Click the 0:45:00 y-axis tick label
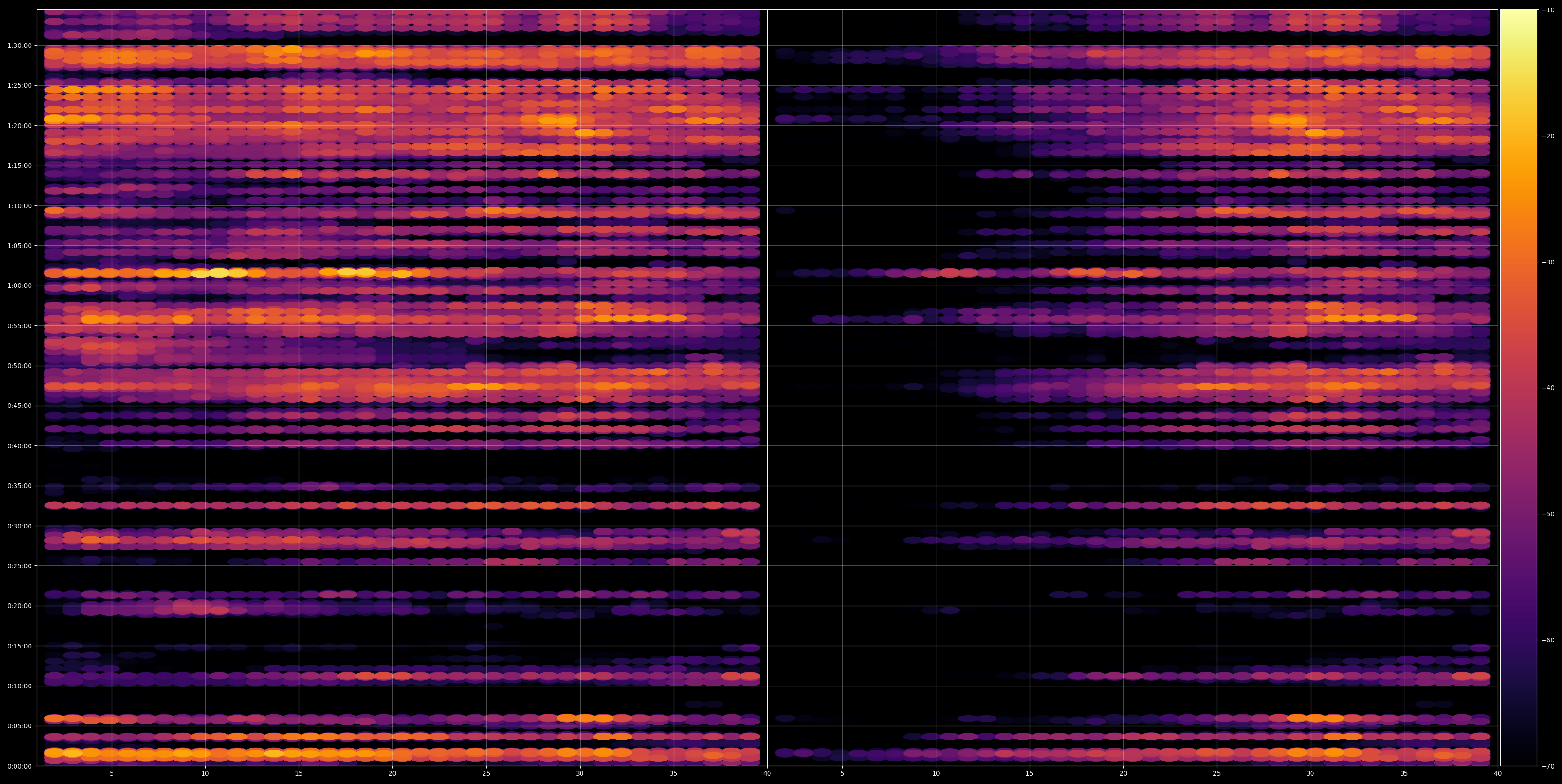Viewport: 1562px width, 784px height. click(20, 406)
